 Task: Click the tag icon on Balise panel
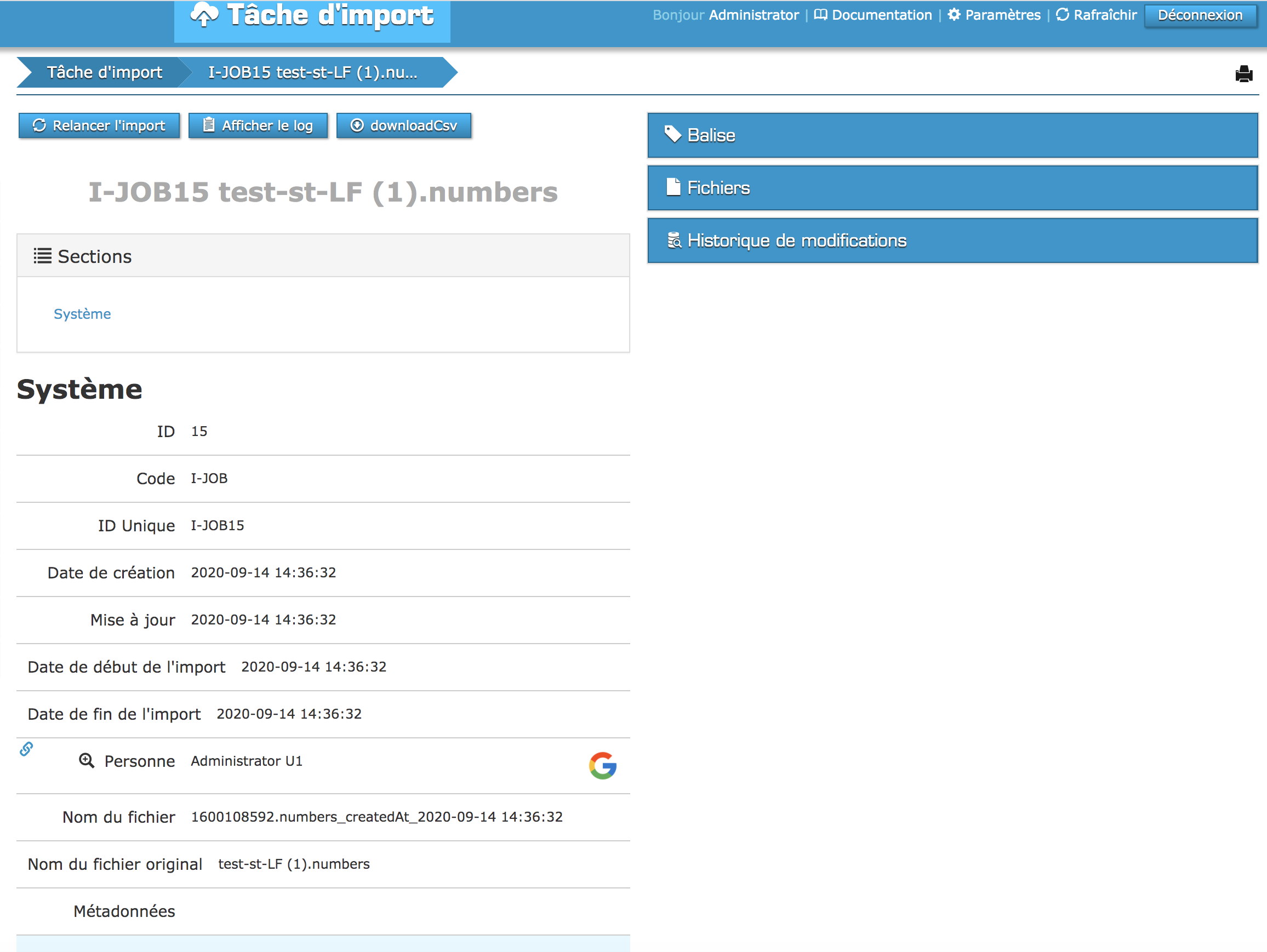pos(672,135)
